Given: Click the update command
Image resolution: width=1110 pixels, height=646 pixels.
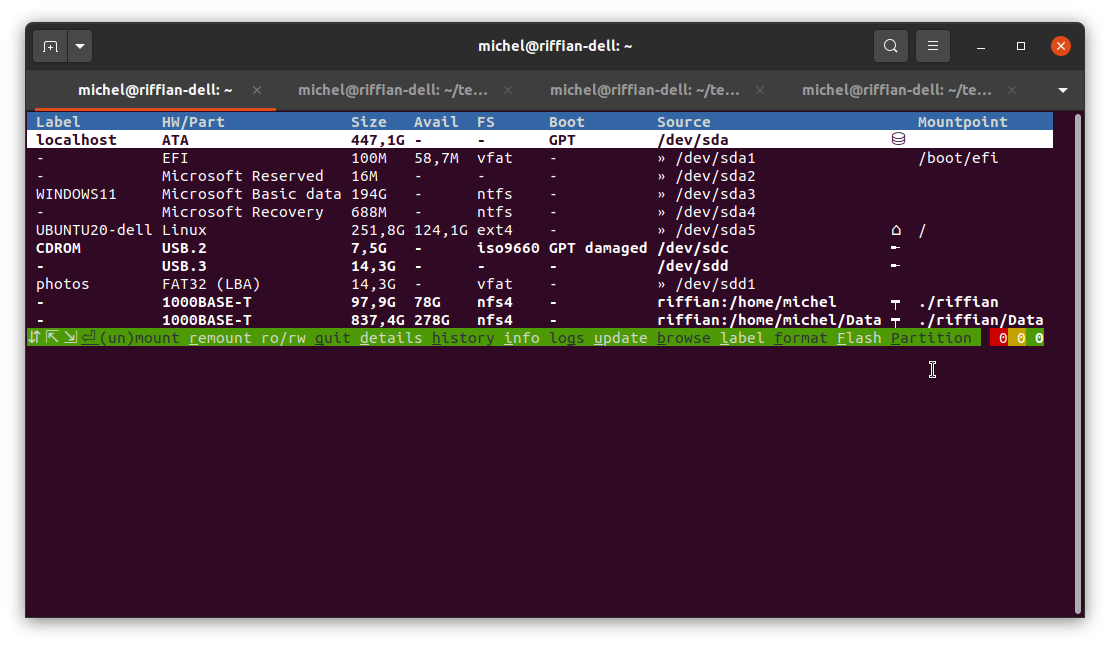Looking at the screenshot, I should (621, 338).
